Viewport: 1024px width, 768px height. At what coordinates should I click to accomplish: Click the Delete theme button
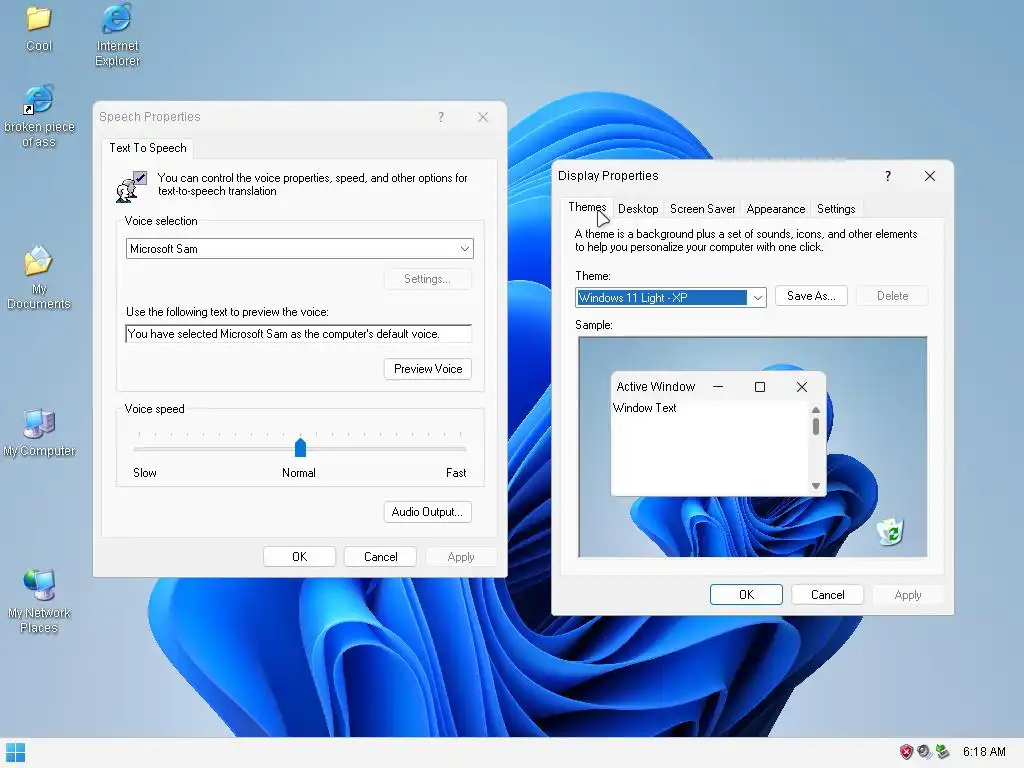tap(892, 296)
